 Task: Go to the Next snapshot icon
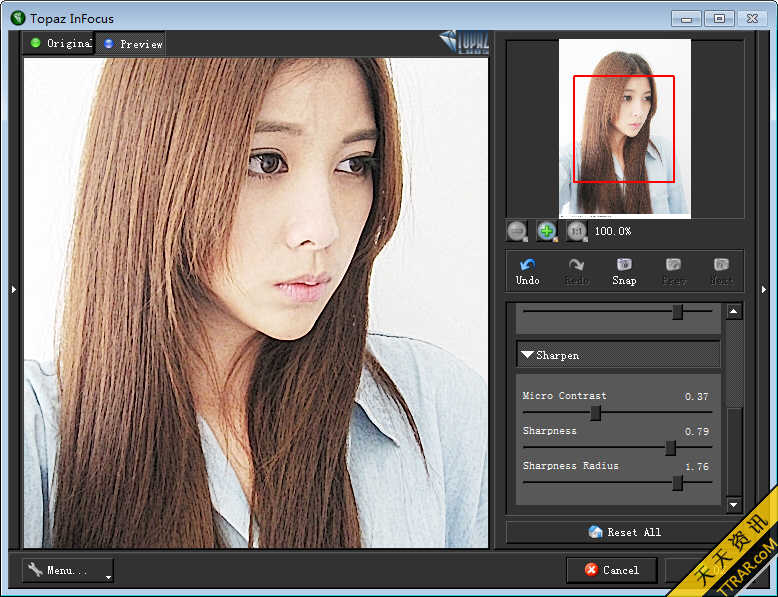pos(721,265)
